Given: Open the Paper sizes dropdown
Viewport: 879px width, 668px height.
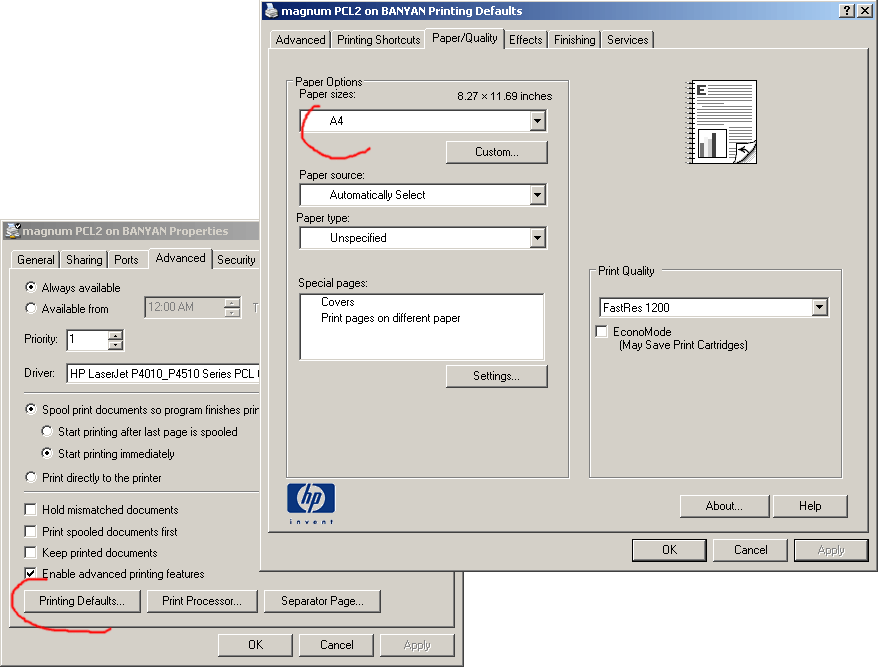Looking at the screenshot, I should (x=537, y=121).
